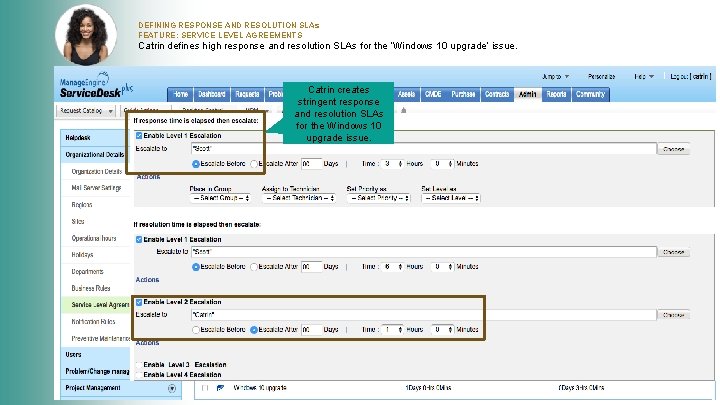Click the Personalize link
The width and height of the screenshot is (720, 405).
click(602, 77)
